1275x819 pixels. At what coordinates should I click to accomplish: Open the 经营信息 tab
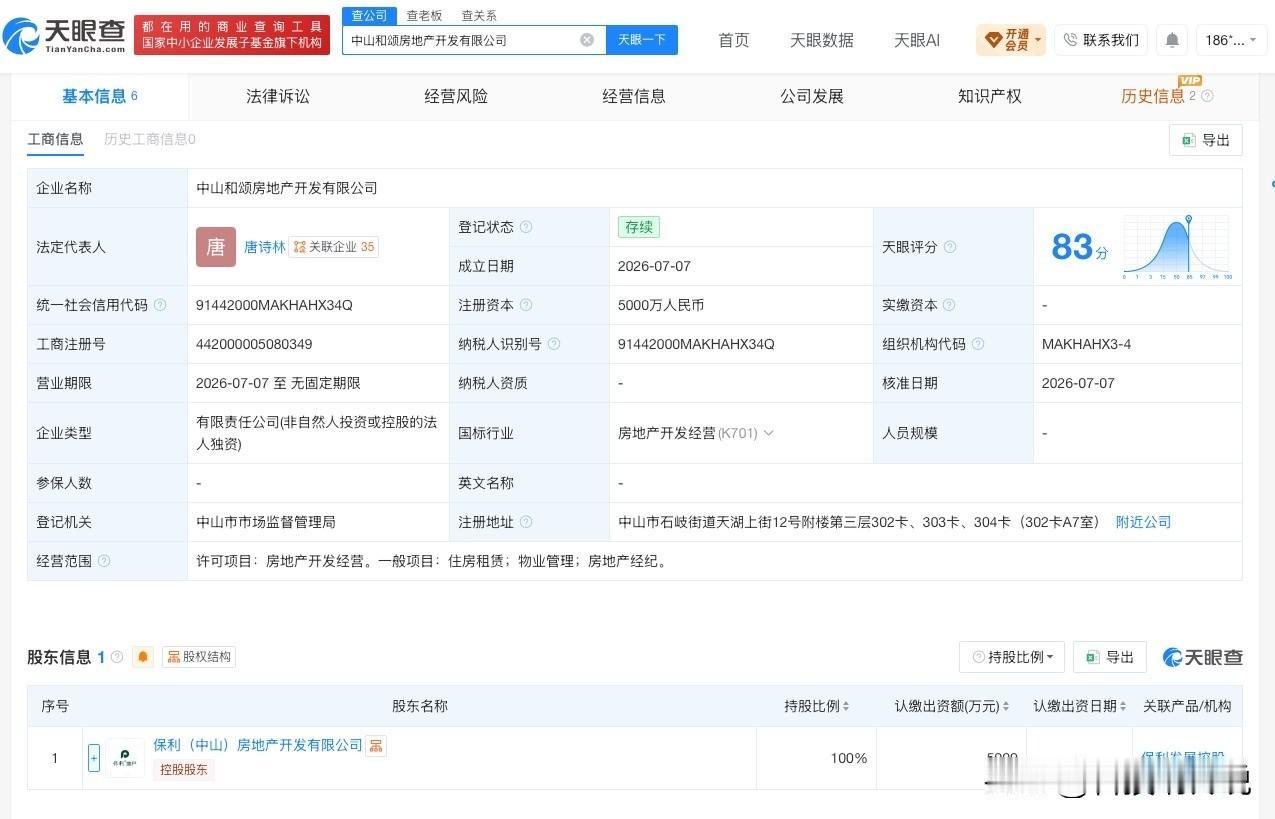pos(634,96)
